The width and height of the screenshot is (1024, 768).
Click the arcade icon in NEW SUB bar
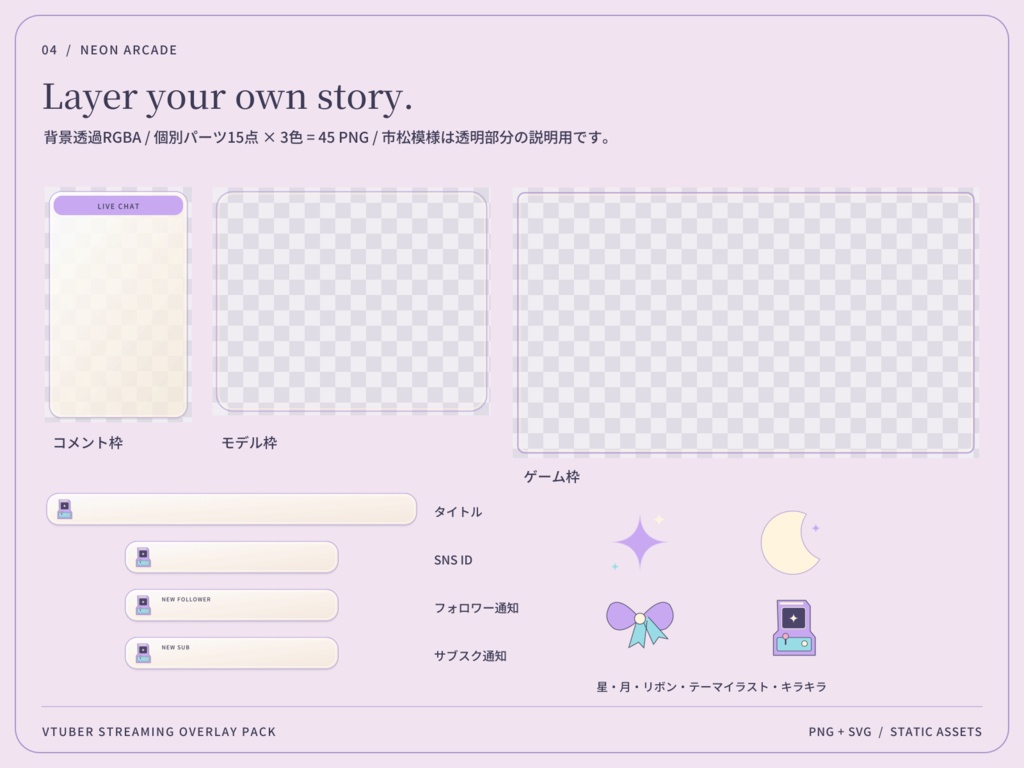tap(143, 653)
